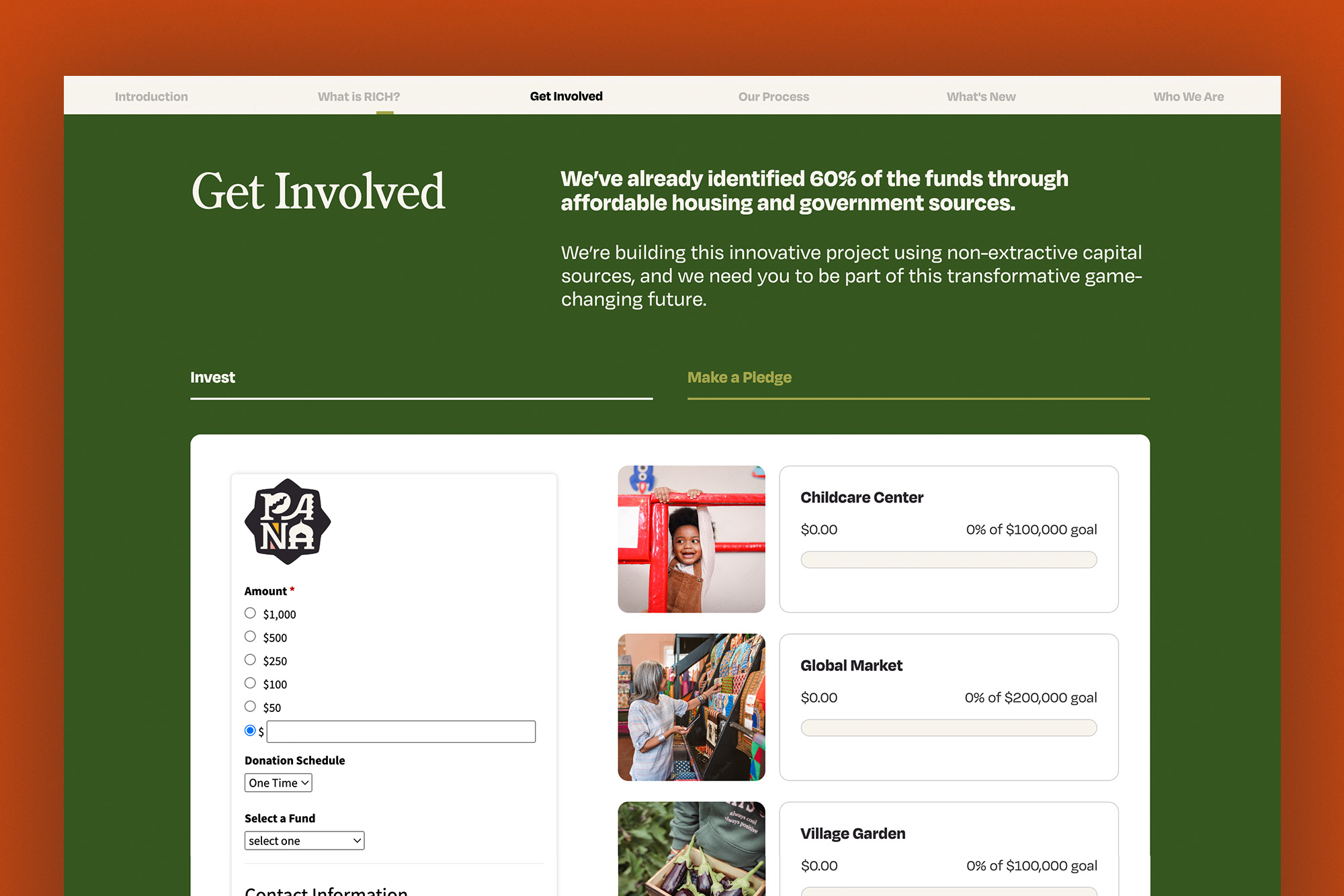
Task: Focus the custom dollar amount input field
Action: click(x=401, y=731)
